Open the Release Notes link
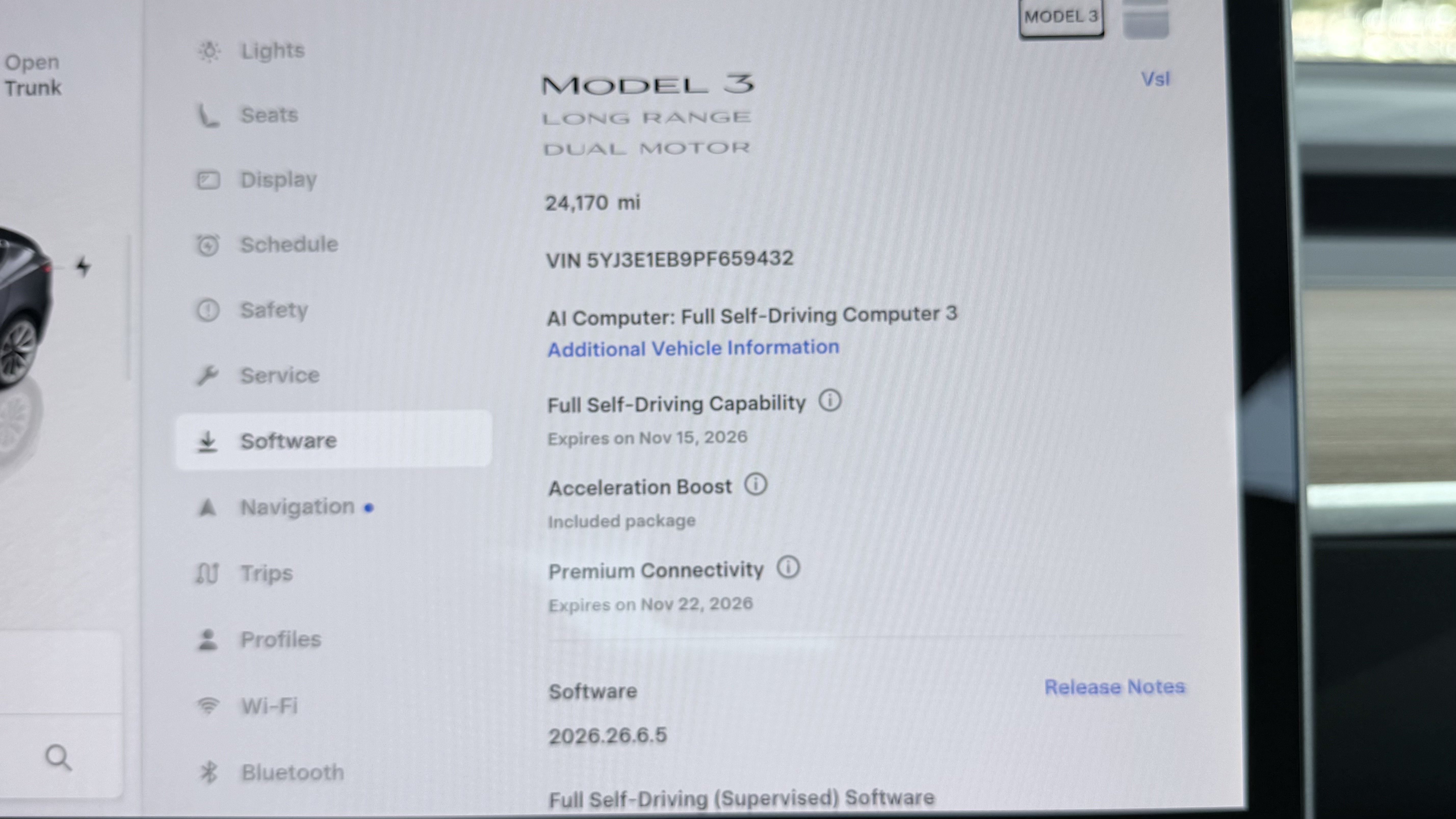 [x=1115, y=687]
